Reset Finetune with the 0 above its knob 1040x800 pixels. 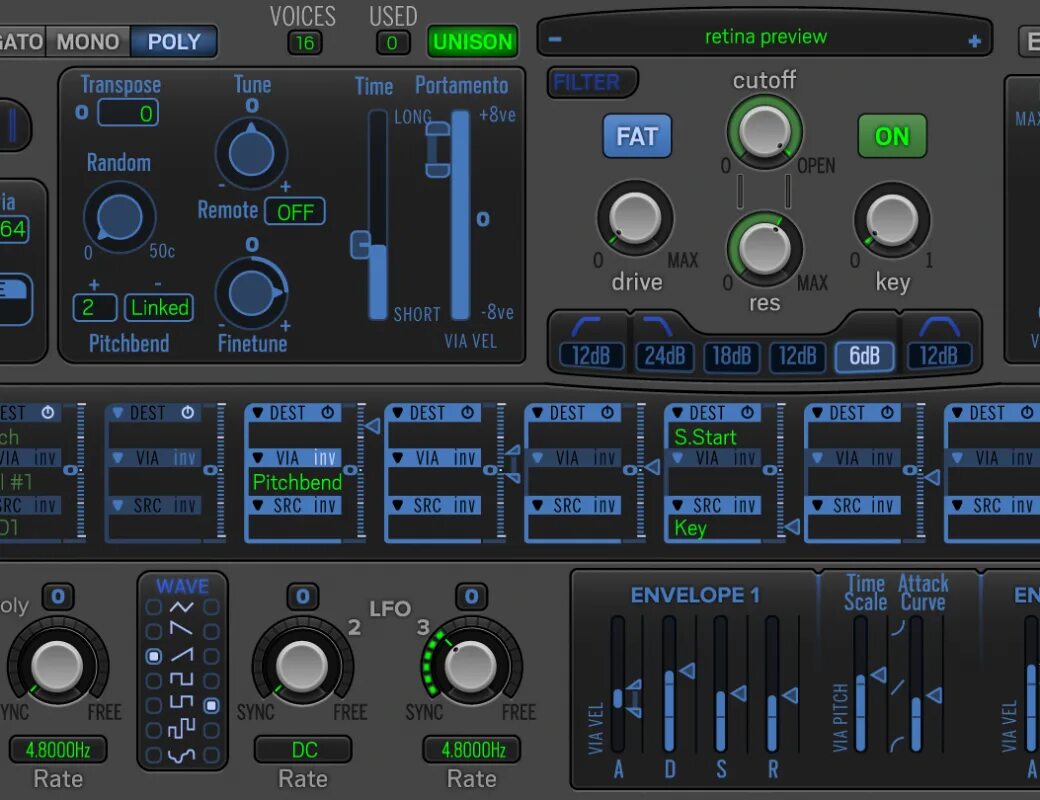click(252, 245)
